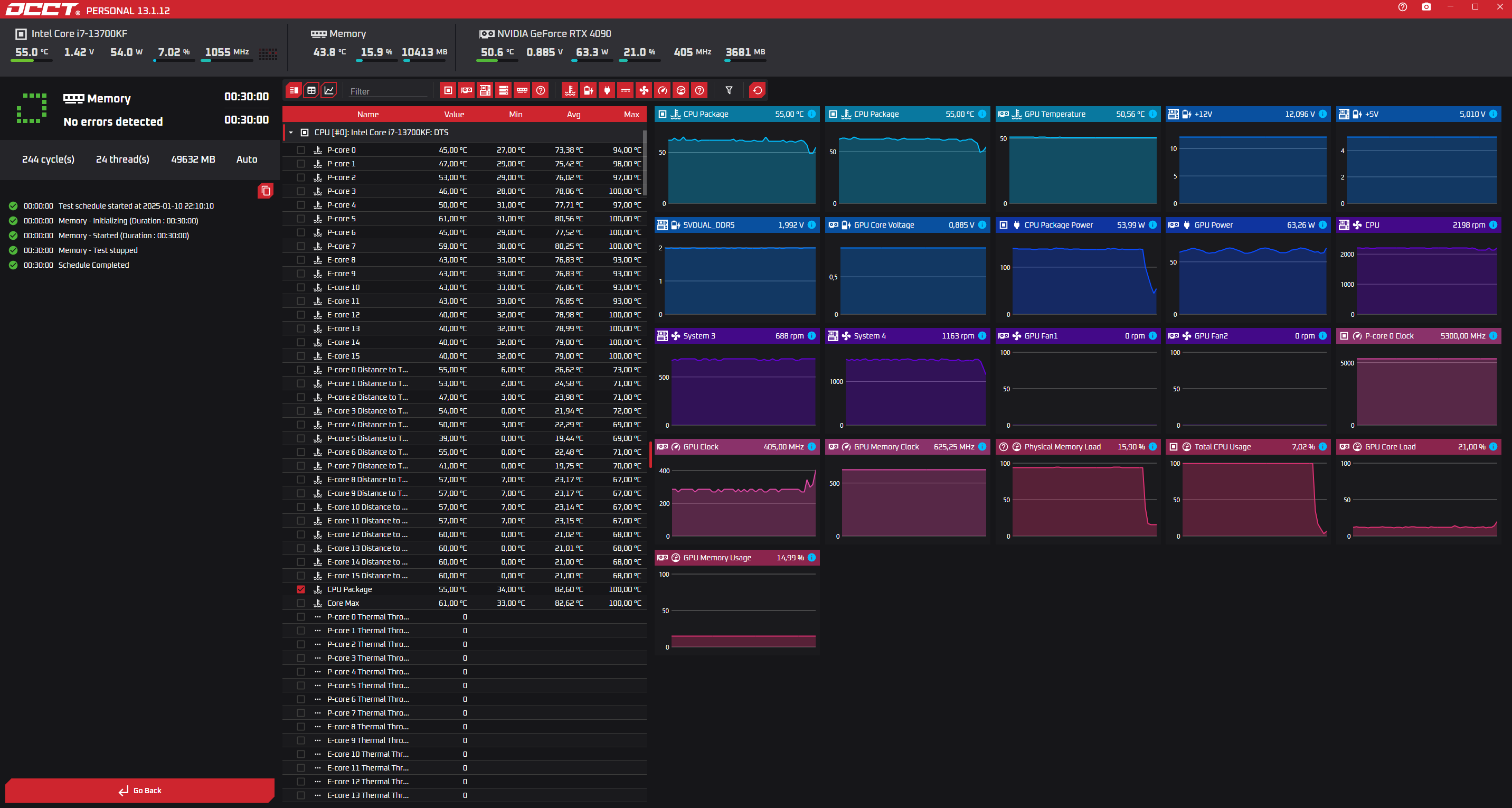Copy test log with clipboard icon
This screenshot has width=1512, height=808.
[x=266, y=191]
